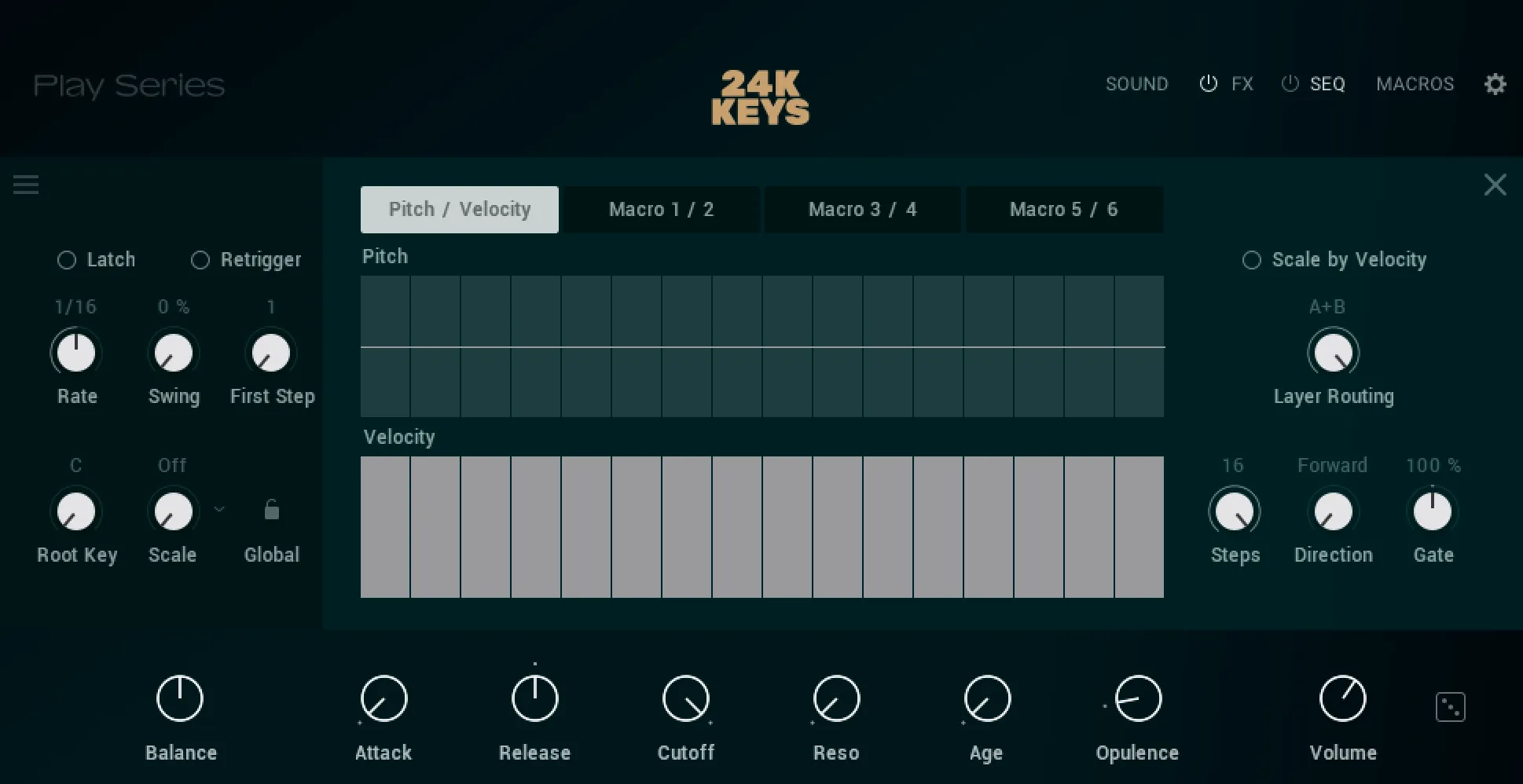Toggle the Global lock icon
This screenshot has width=1523, height=784.
point(270,509)
